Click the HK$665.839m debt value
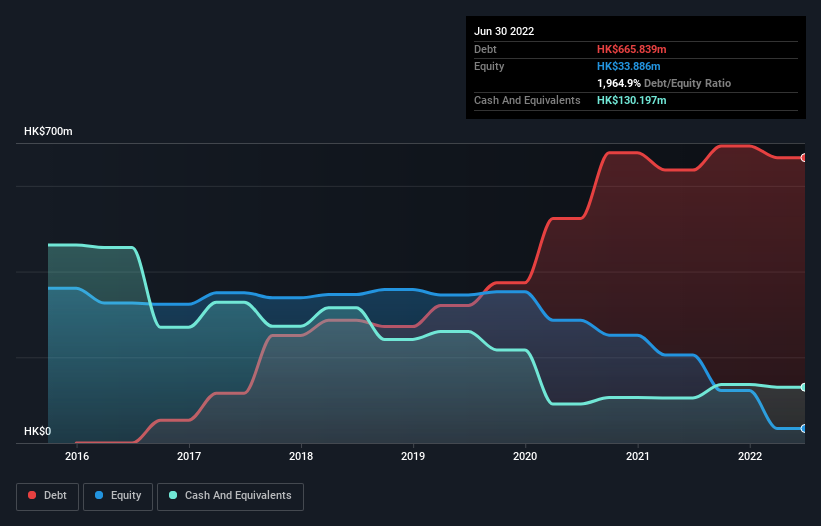 click(631, 49)
